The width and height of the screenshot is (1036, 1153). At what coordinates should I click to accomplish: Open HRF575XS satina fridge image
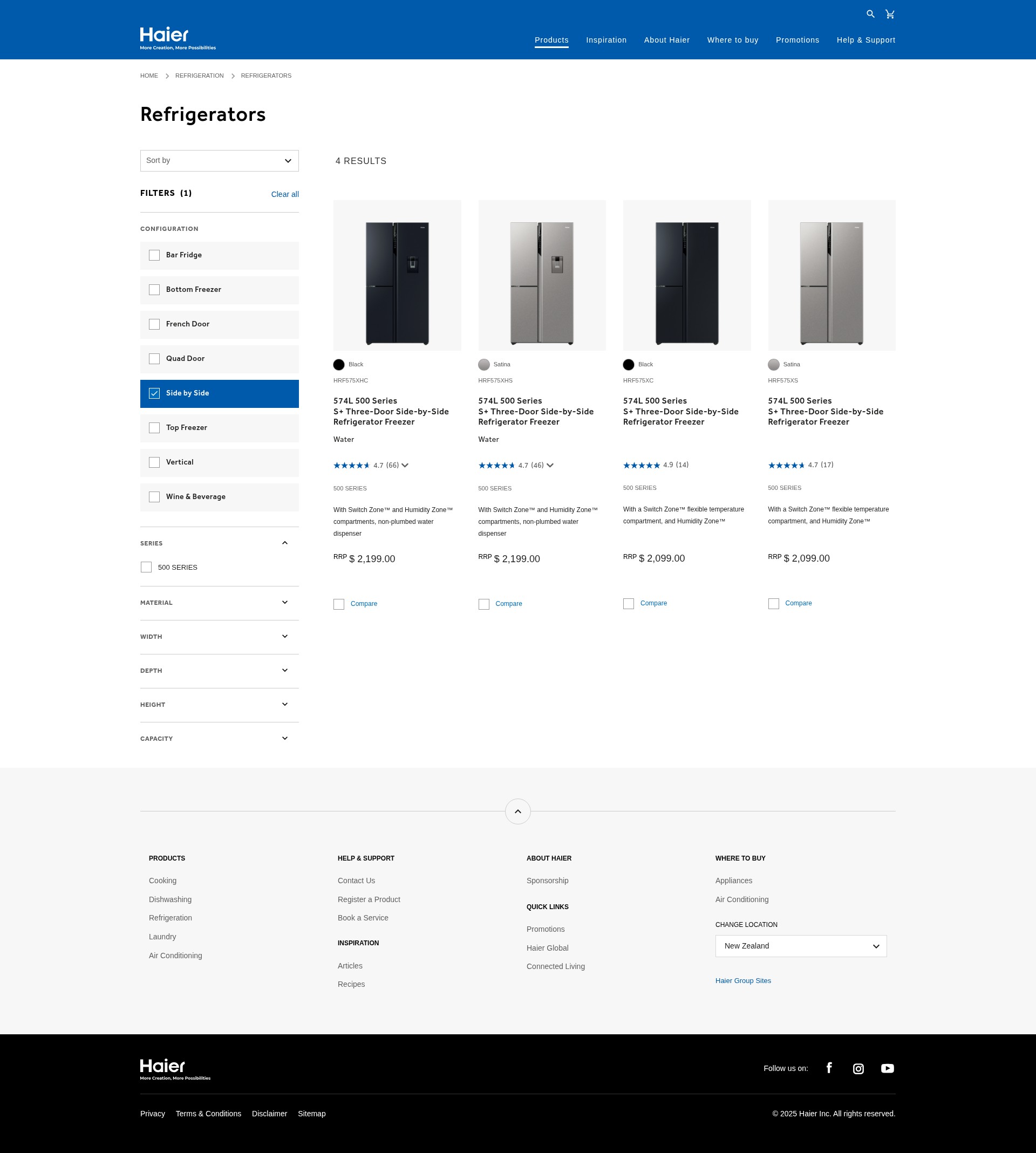pos(831,276)
